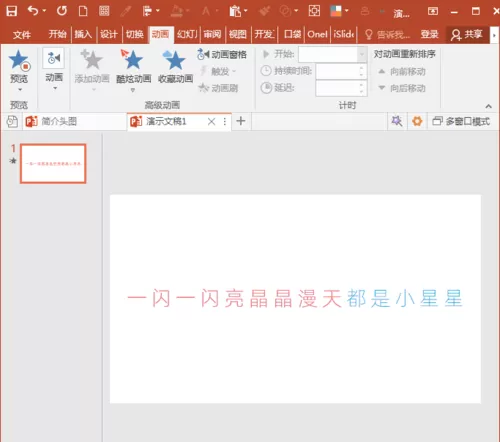
Task: Open the iSlide add-in tab
Action: coord(344,34)
